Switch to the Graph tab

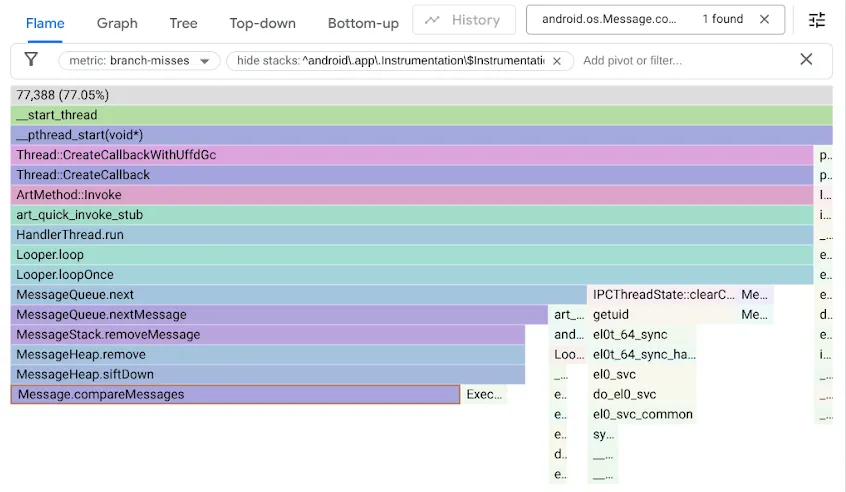(117, 23)
